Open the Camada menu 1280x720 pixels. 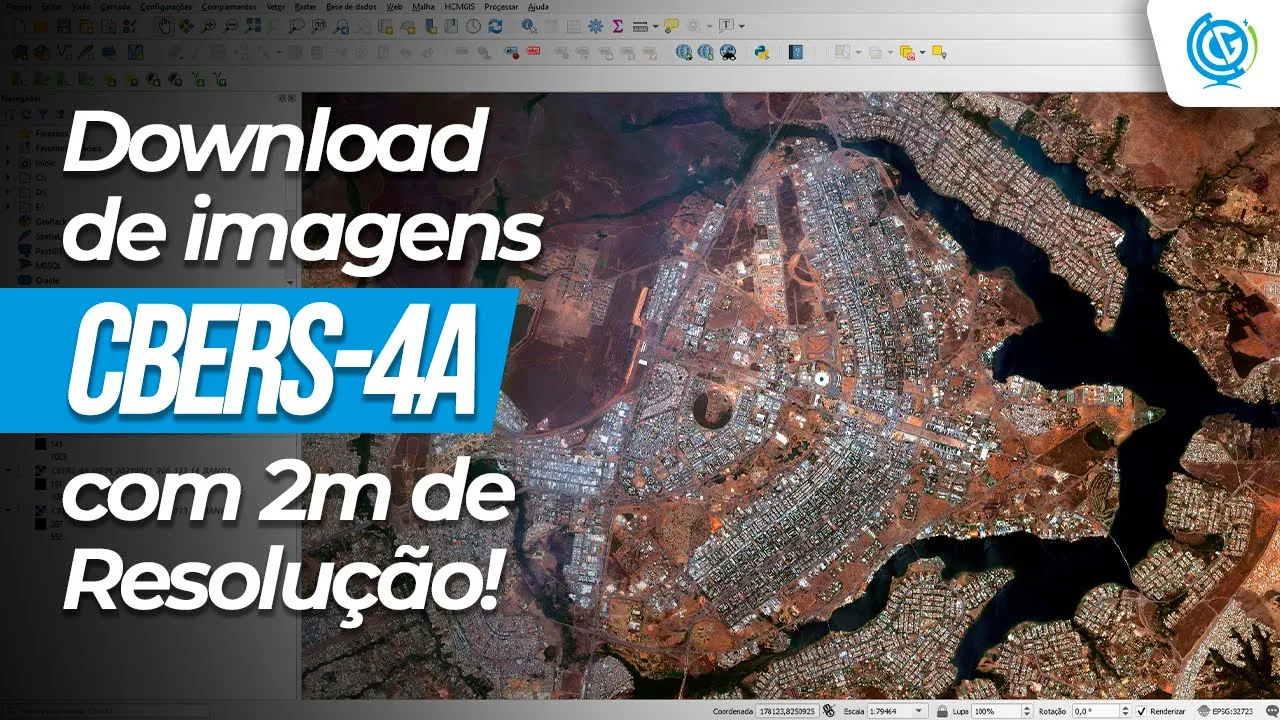tap(115, 7)
